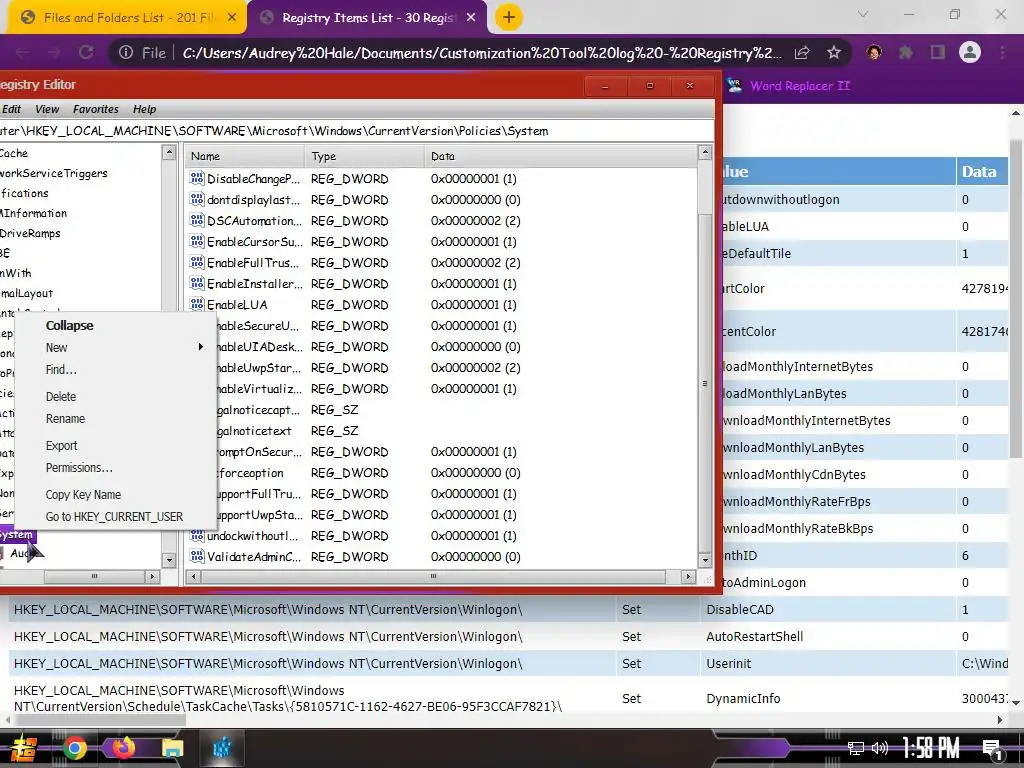Choose Go to HKEY_CURRENT_USER
Viewport: 1024px width, 768px height.
point(114,517)
